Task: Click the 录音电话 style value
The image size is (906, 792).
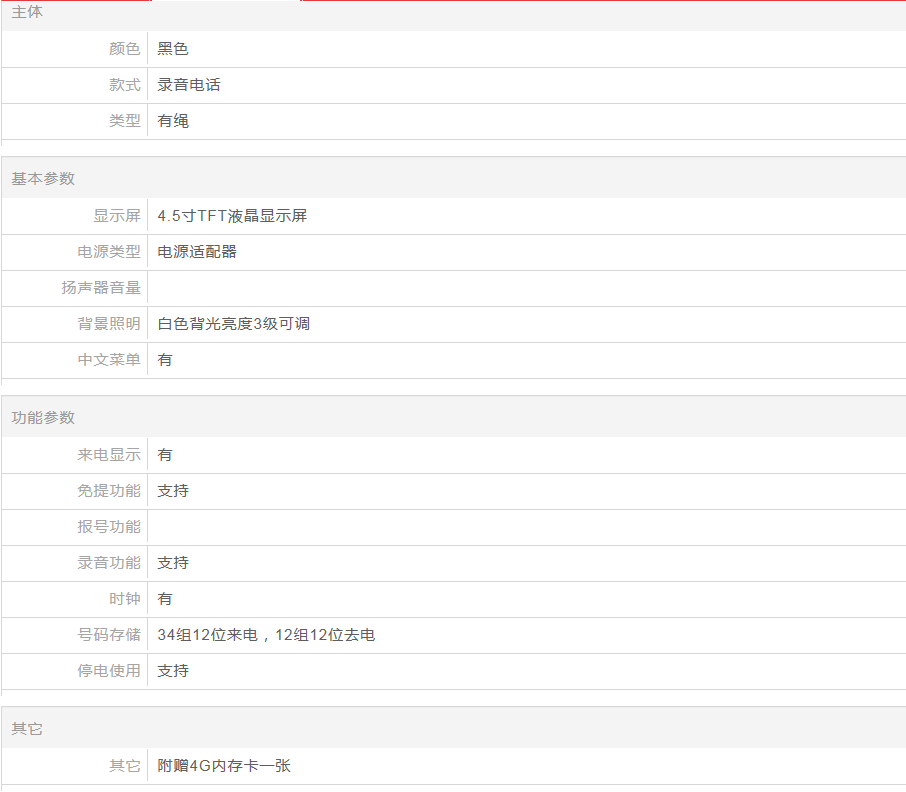Action: click(x=189, y=85)
